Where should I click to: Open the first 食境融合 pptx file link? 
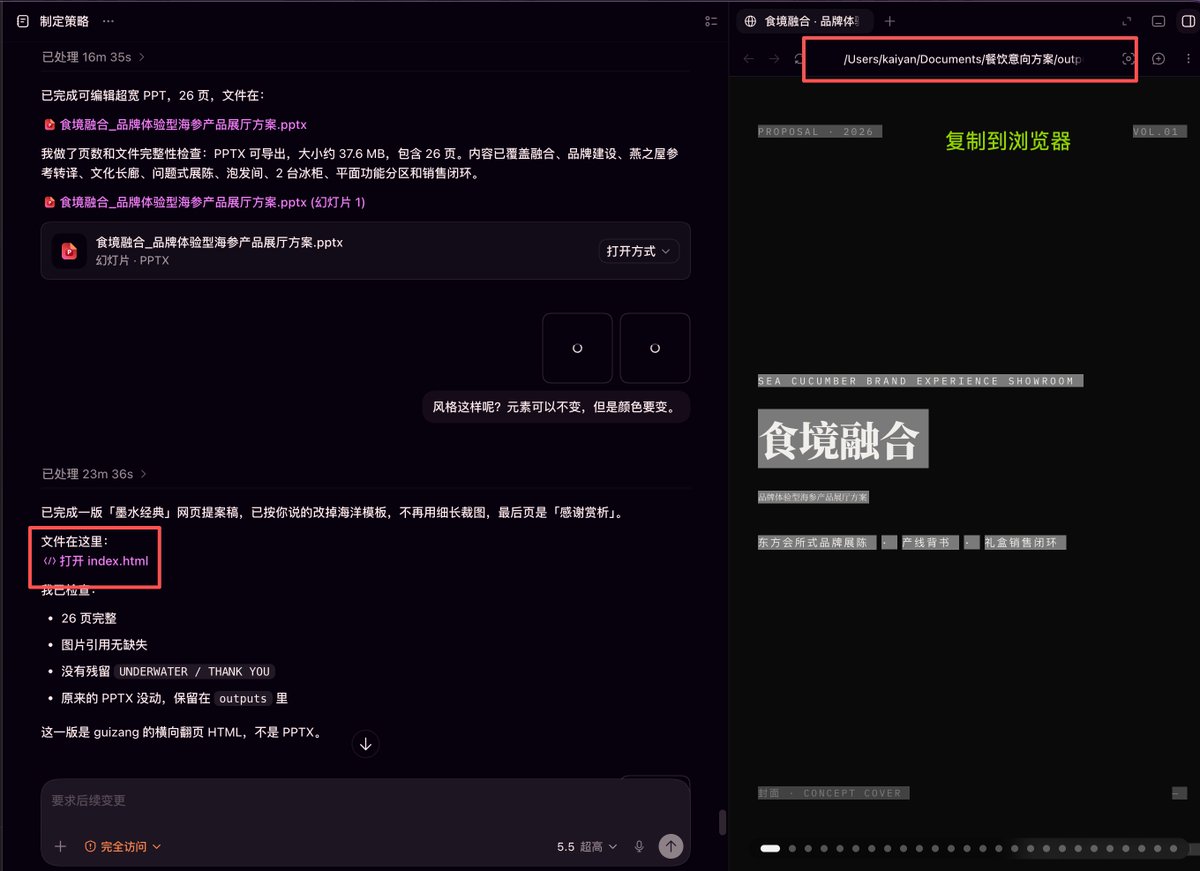click(175, 125)
